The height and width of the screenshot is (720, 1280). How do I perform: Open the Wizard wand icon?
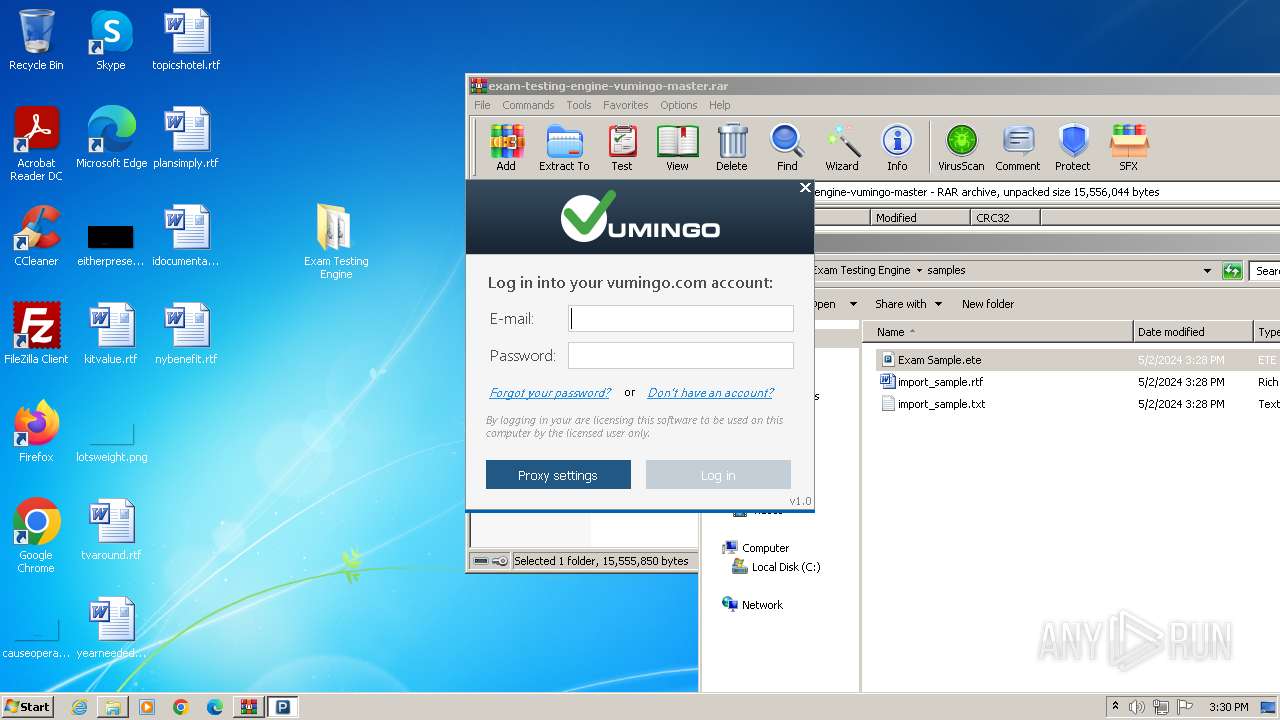(x=842, y=148)
